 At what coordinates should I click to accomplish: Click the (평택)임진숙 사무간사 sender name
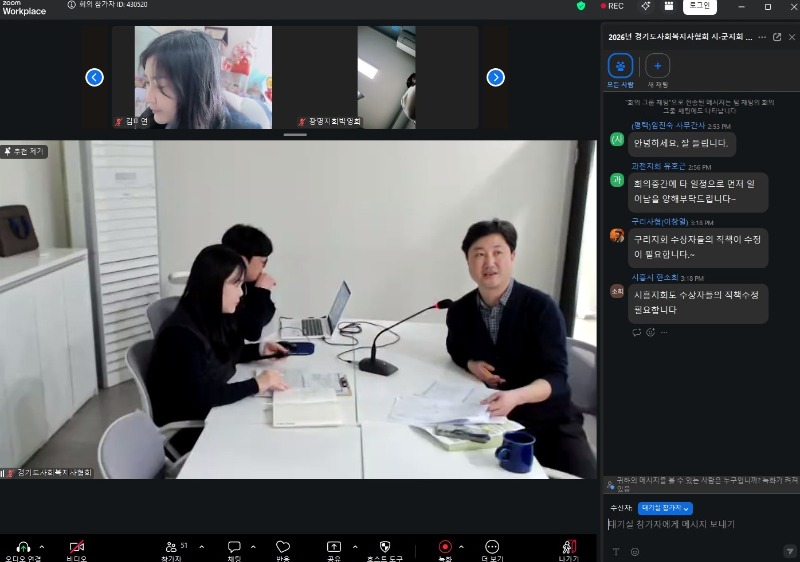668,125
